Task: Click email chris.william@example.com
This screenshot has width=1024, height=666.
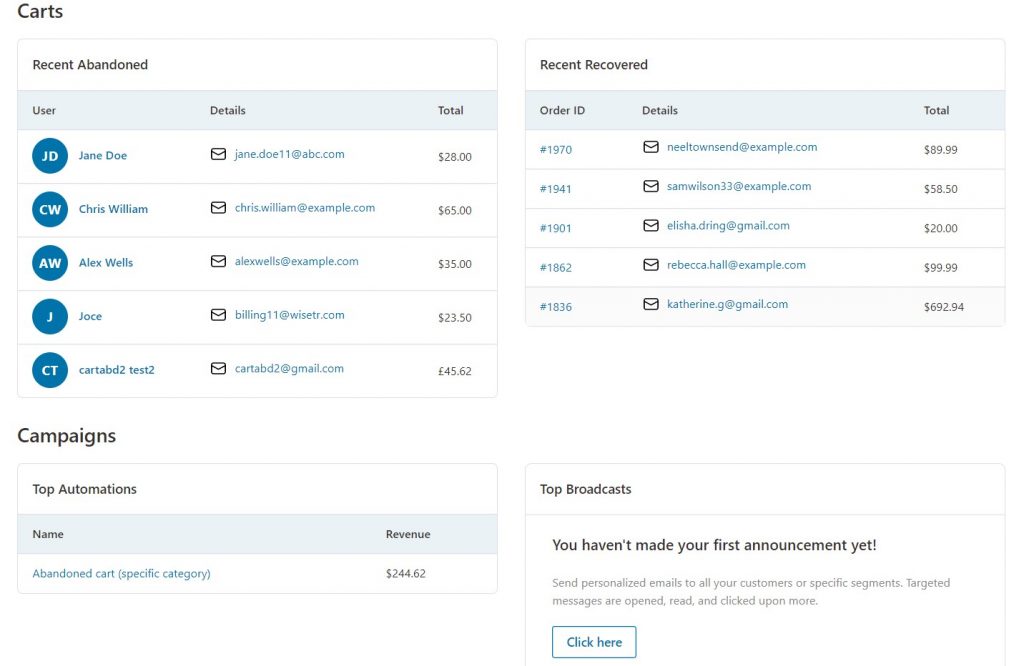Action: (x=305, y=208)
